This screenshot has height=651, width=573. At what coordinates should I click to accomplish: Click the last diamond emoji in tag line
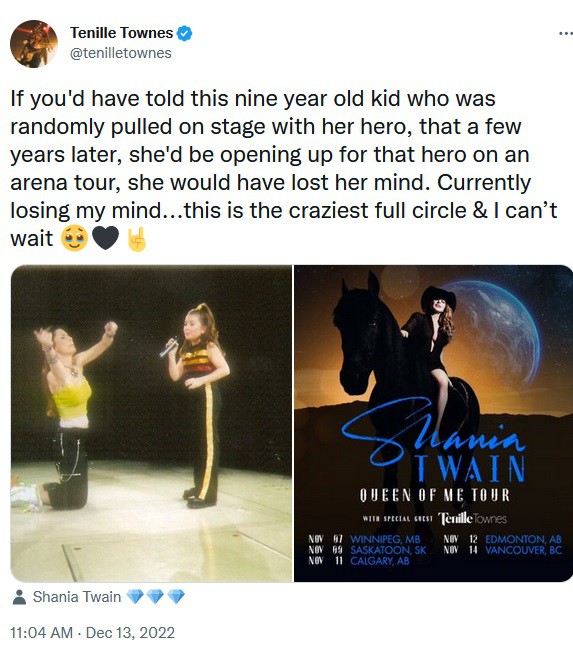click(176, 597)
